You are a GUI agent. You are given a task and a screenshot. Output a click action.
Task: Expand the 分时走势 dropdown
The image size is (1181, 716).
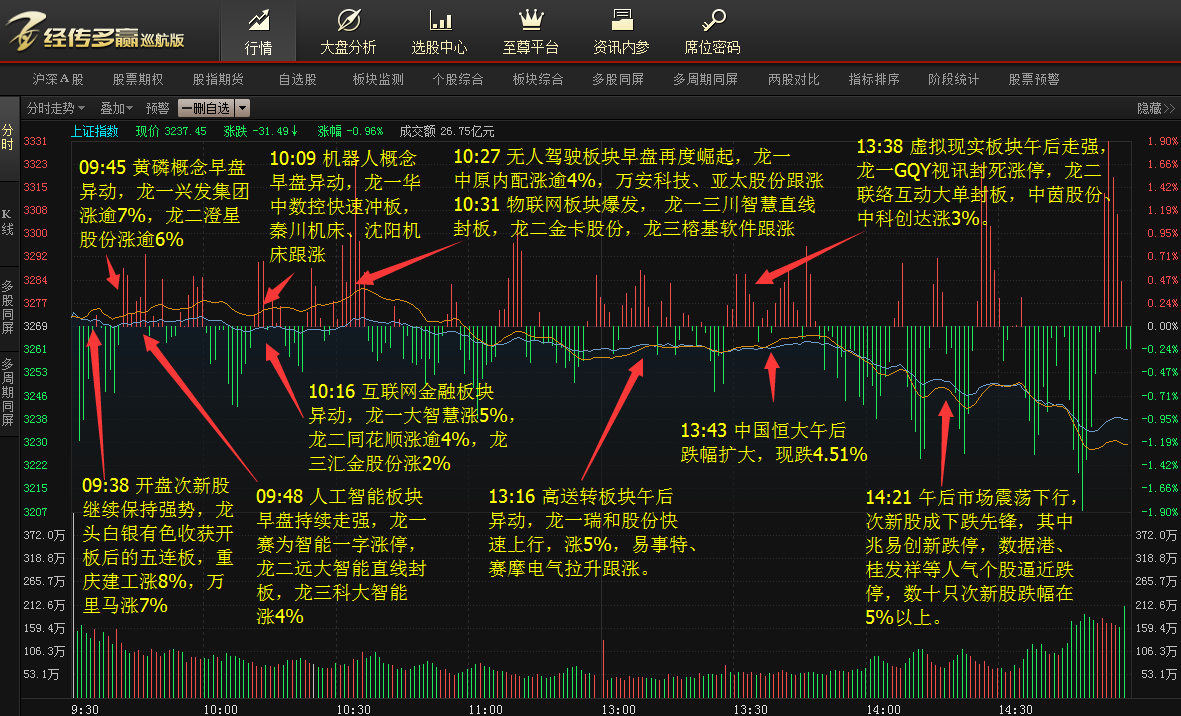55,108
